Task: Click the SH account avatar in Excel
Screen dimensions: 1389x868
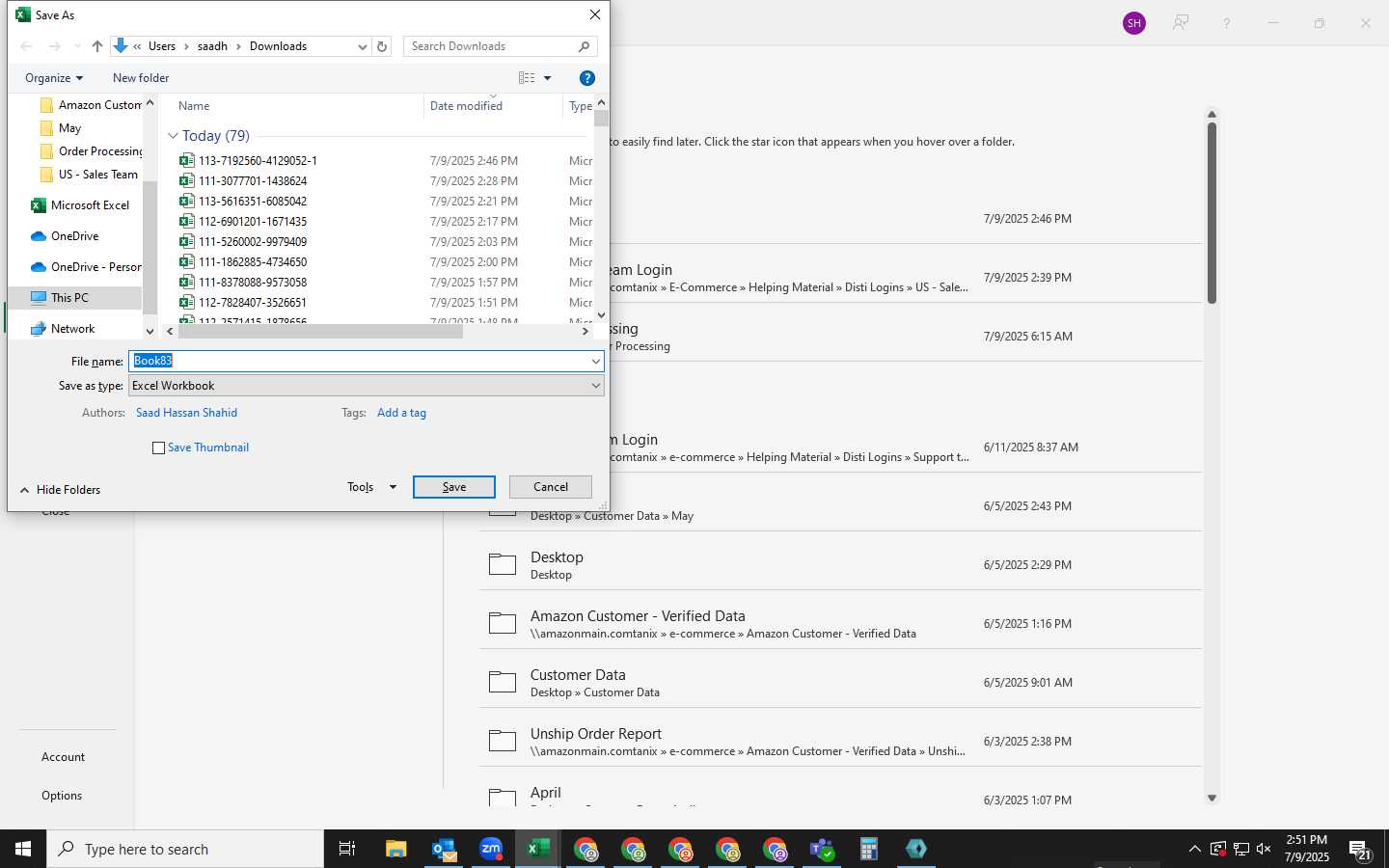Action: pyautogui.click(x=1134, y=23)
